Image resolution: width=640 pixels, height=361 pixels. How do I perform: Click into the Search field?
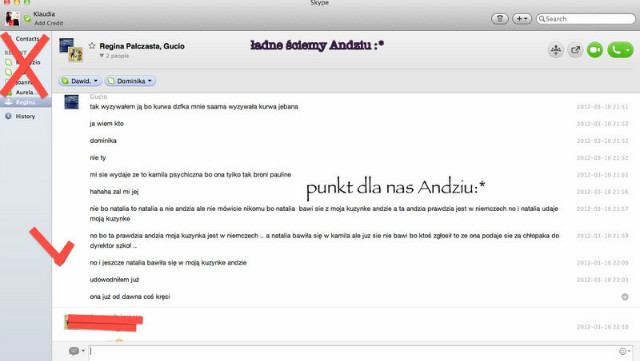(586, 19)
